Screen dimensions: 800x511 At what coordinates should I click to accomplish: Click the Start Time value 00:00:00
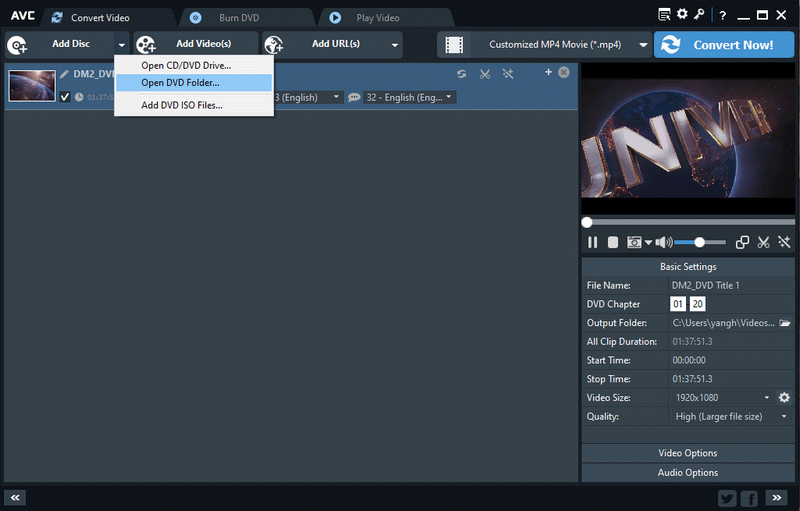tap(689, 360)
